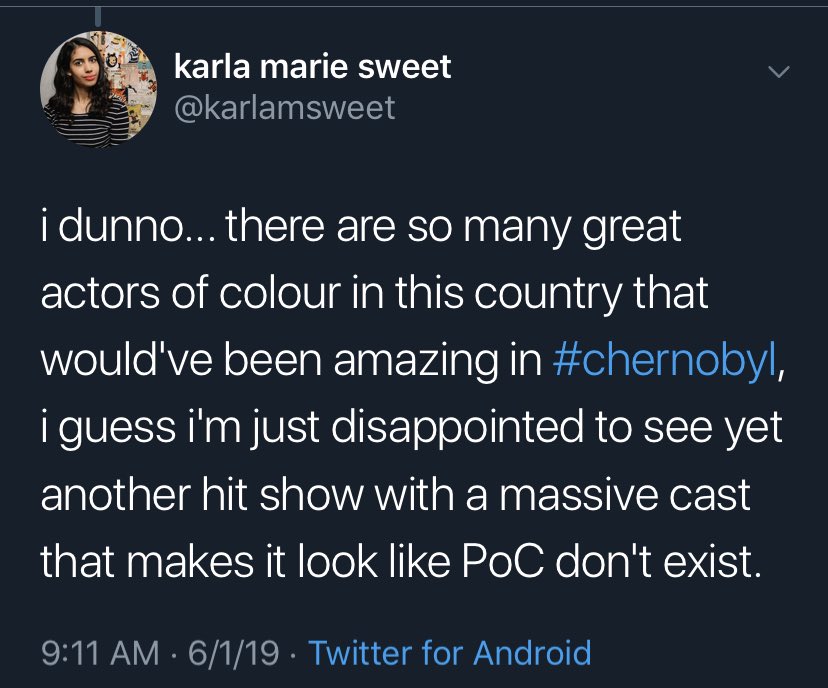Click the reply thread line above avatar

[98, 17]
